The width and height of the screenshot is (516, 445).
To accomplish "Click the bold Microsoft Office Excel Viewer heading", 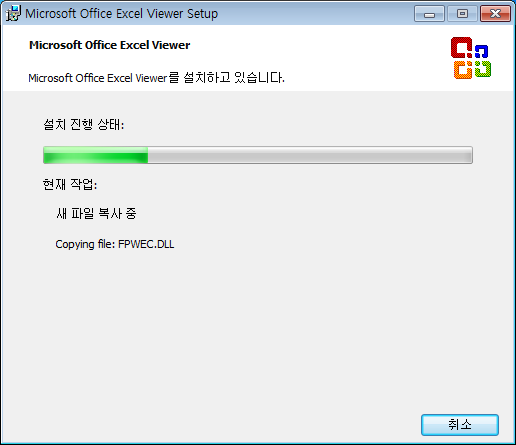I will pyautogui.click(x=110, y=45).
